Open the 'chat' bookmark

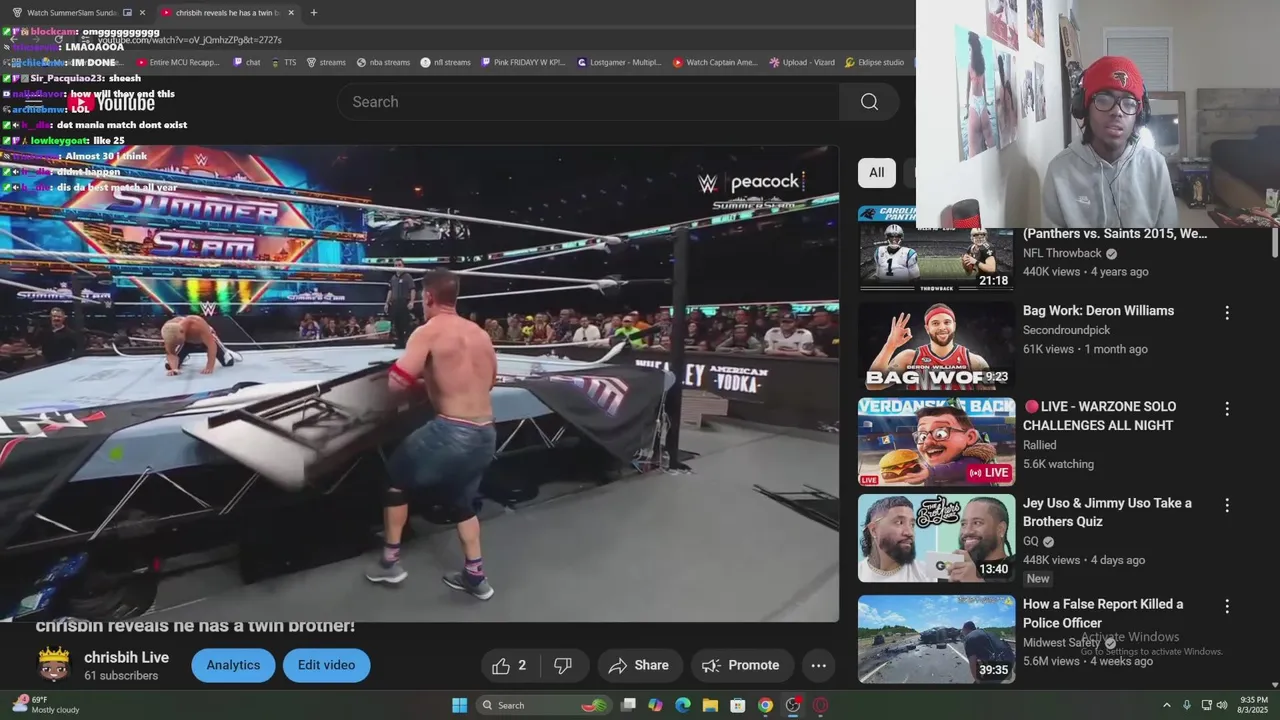(246, 62)
